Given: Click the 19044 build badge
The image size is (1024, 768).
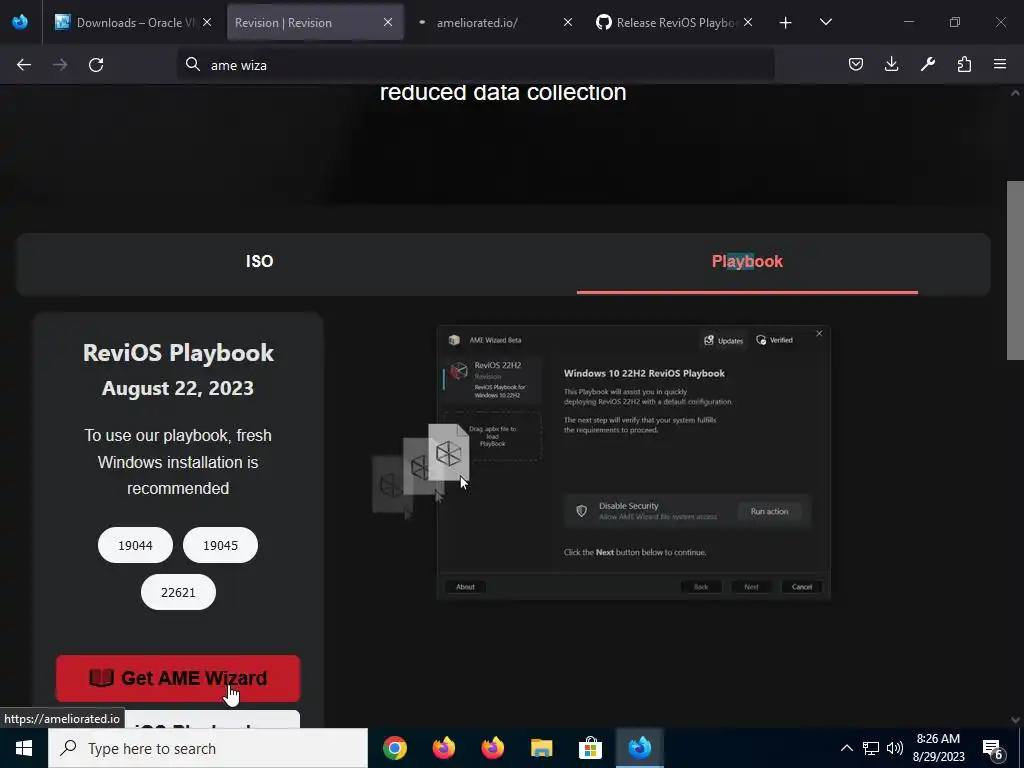Looking at the screenshot, I should click(135, 545).
